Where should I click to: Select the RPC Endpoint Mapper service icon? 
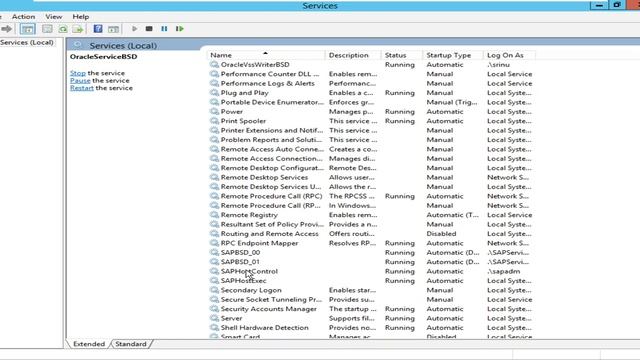pyautogui.click(x=214, y=243)
